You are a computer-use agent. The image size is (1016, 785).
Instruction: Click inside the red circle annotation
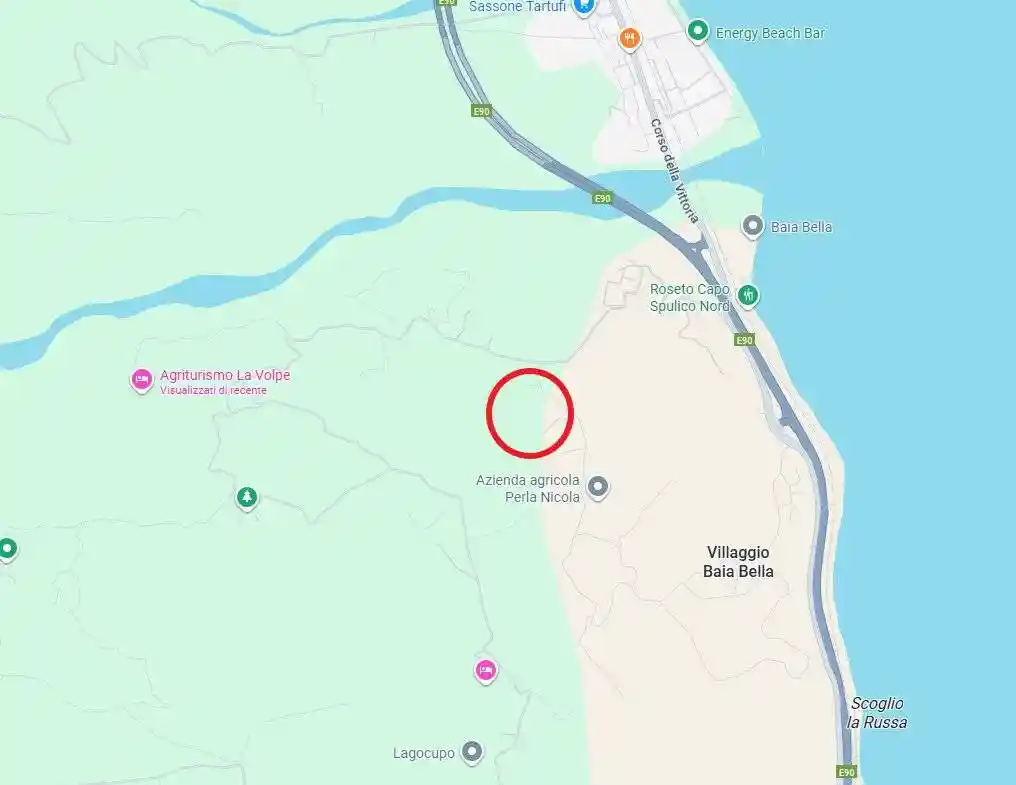tap(530, 413)
